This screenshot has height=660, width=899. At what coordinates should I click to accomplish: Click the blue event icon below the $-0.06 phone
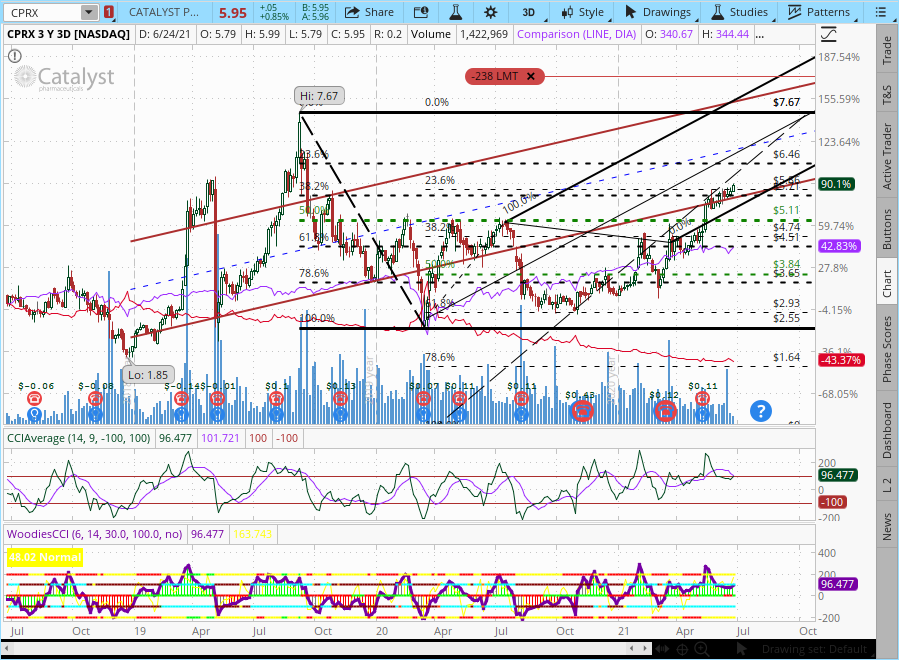34,413
